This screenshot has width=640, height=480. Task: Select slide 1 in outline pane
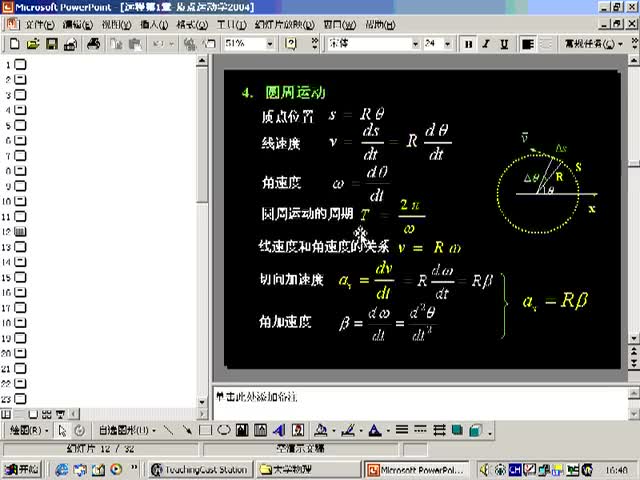[20, 64]
